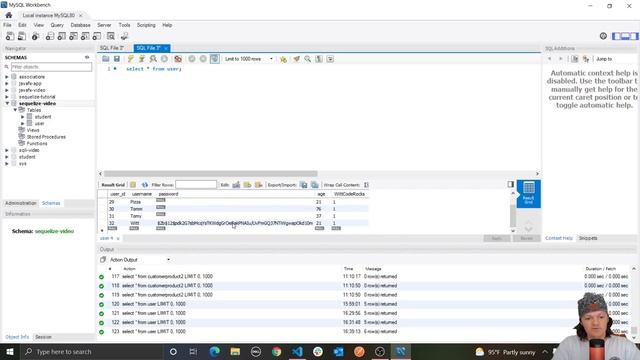Click the commit transaction icon
The height and width of the screenshot is (360, 640).
pos(192,59)
